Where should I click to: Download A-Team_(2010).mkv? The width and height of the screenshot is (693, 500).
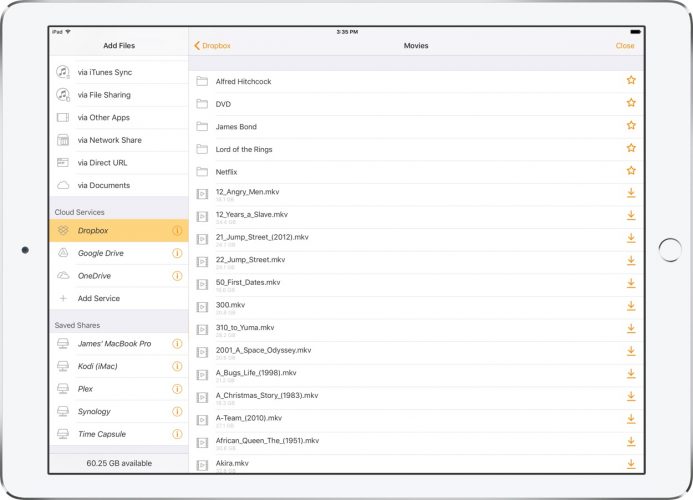pos(631,419)
